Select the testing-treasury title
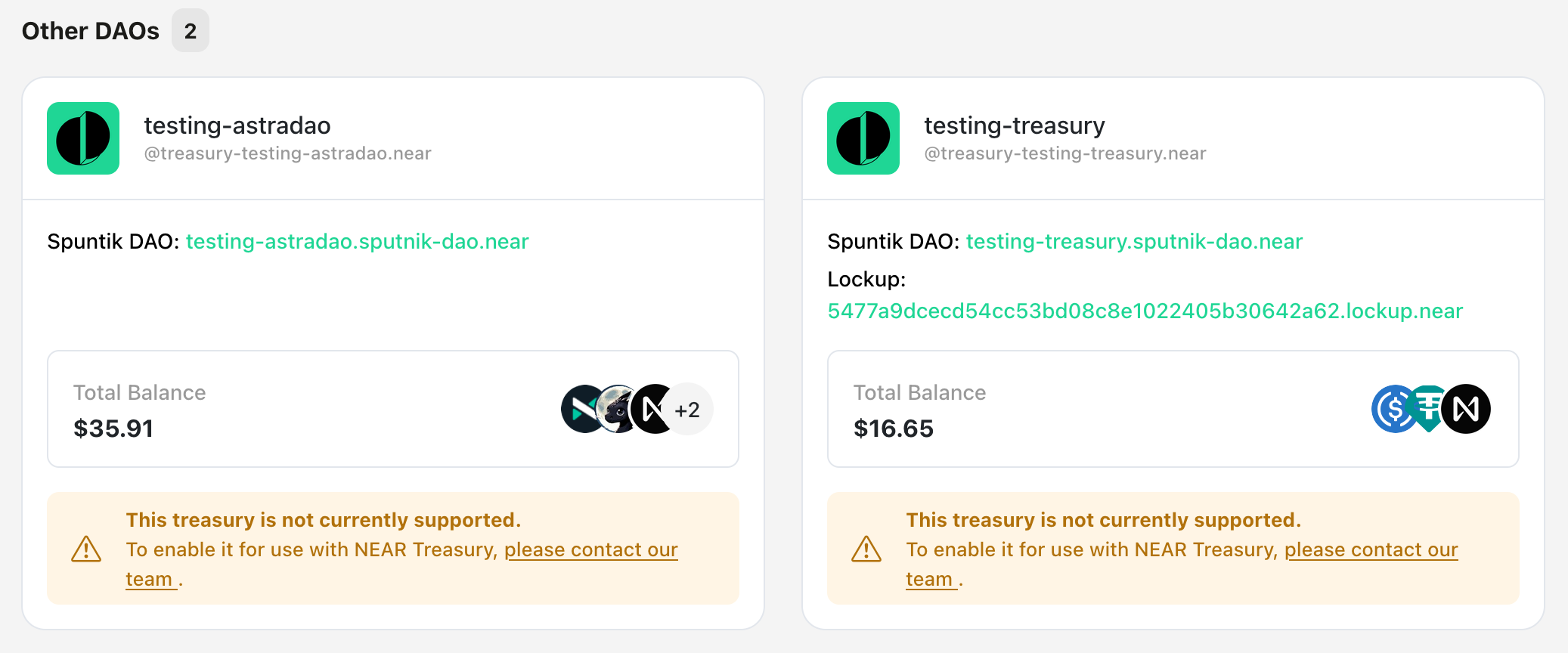The width and height of the screenshot is (1568, 653). pyautogui.click(x=1015, y=125)
